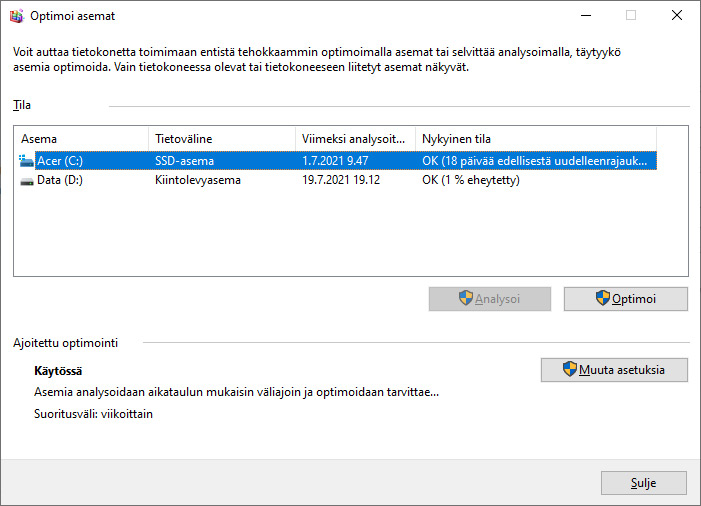Click the Optimoi asemat app icon in title bar
Screen dimensions: 701x506
[x=17, y=16]
